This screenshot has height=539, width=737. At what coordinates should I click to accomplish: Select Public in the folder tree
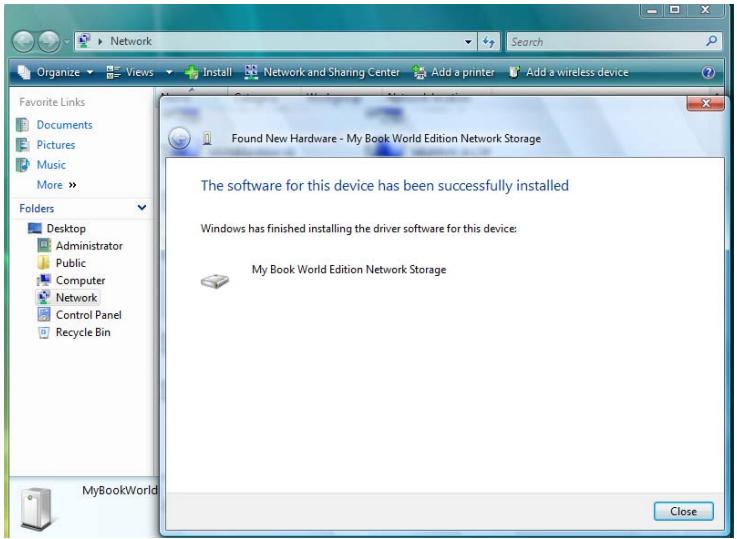[x=71, y=263]
